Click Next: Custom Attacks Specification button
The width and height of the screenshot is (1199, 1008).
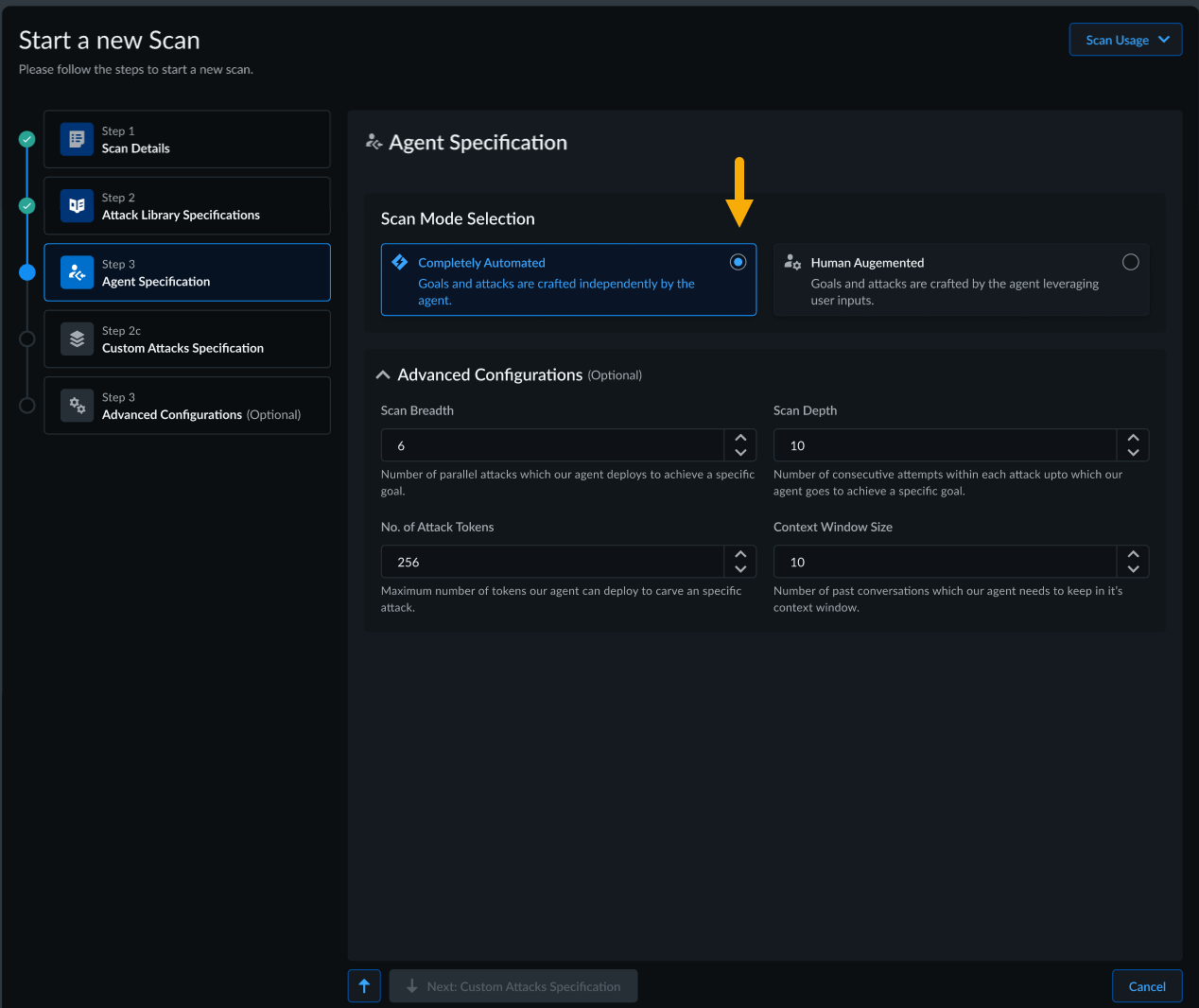(513, 986)
